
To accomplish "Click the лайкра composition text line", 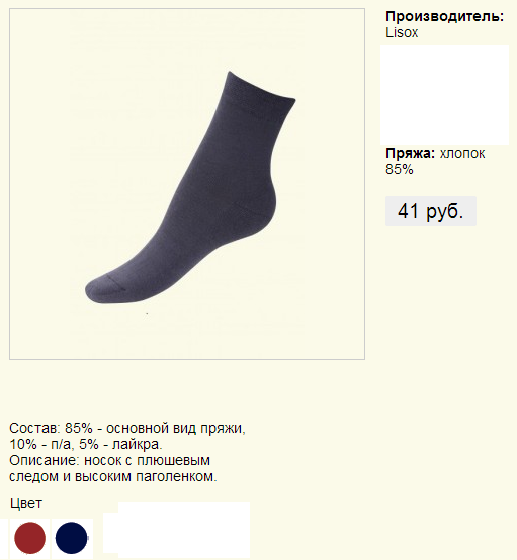I will (x=86, y=445).
